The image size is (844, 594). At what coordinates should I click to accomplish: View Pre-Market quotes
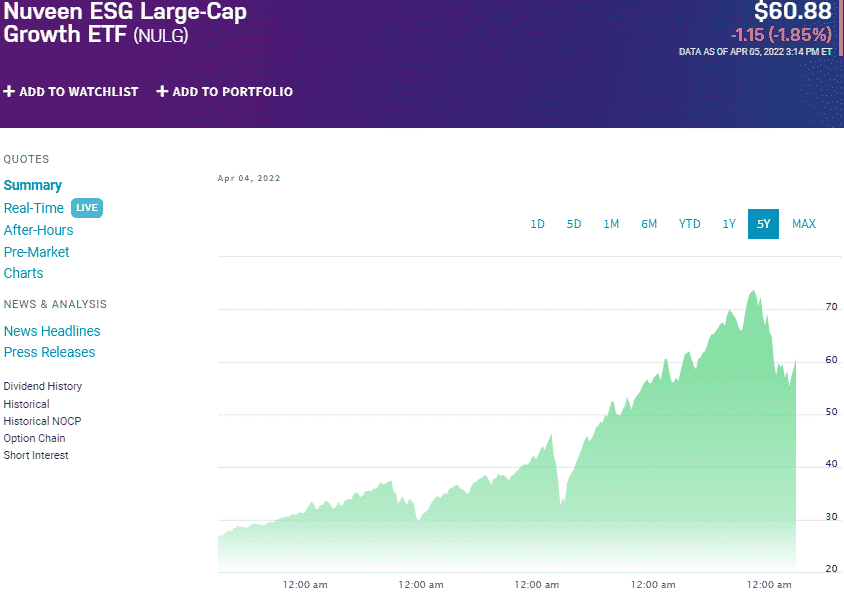(36, 252)
